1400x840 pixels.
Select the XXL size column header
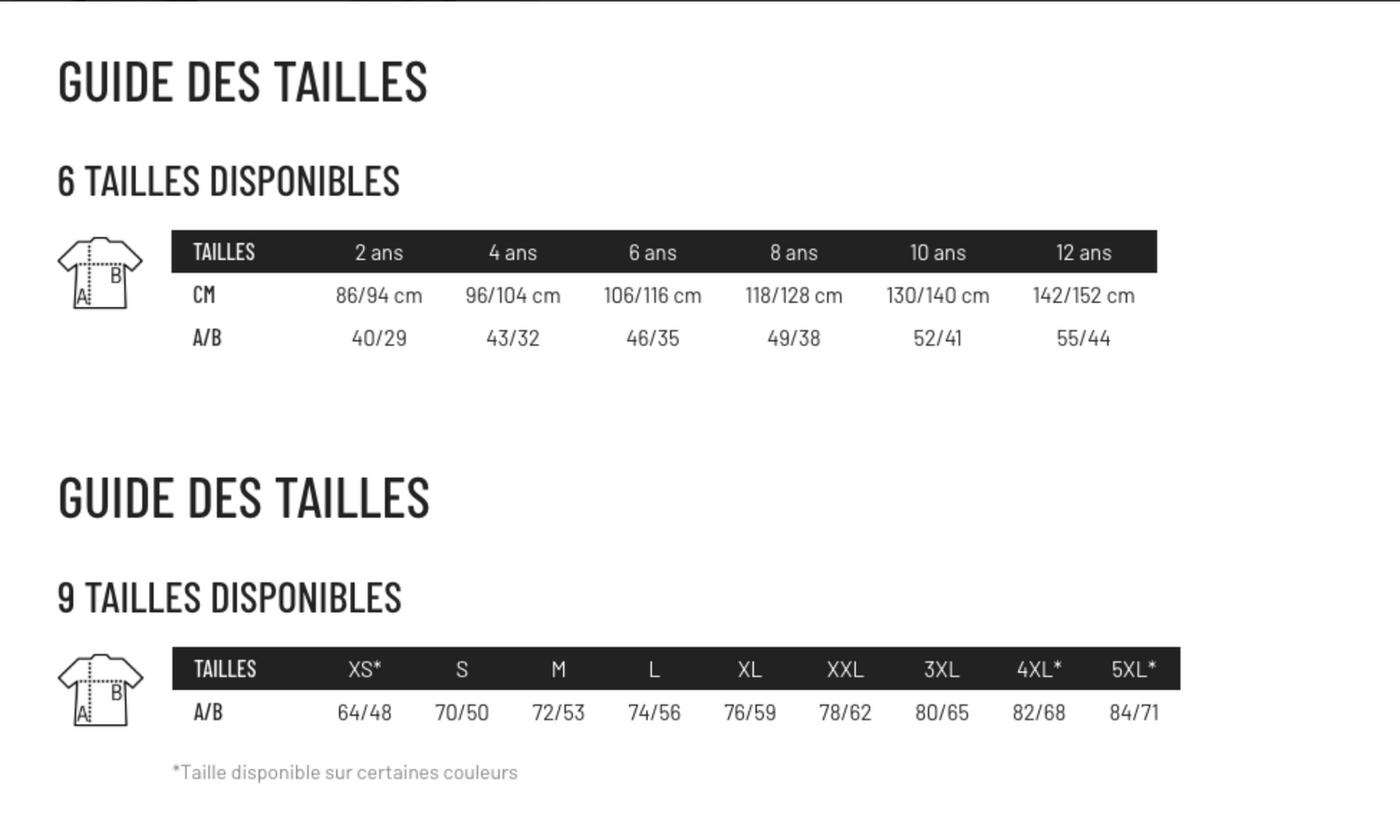coord(845,669)
